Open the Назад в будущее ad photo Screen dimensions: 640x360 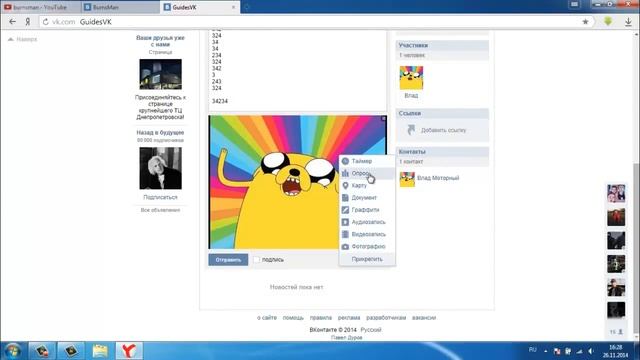coord(160,168)
